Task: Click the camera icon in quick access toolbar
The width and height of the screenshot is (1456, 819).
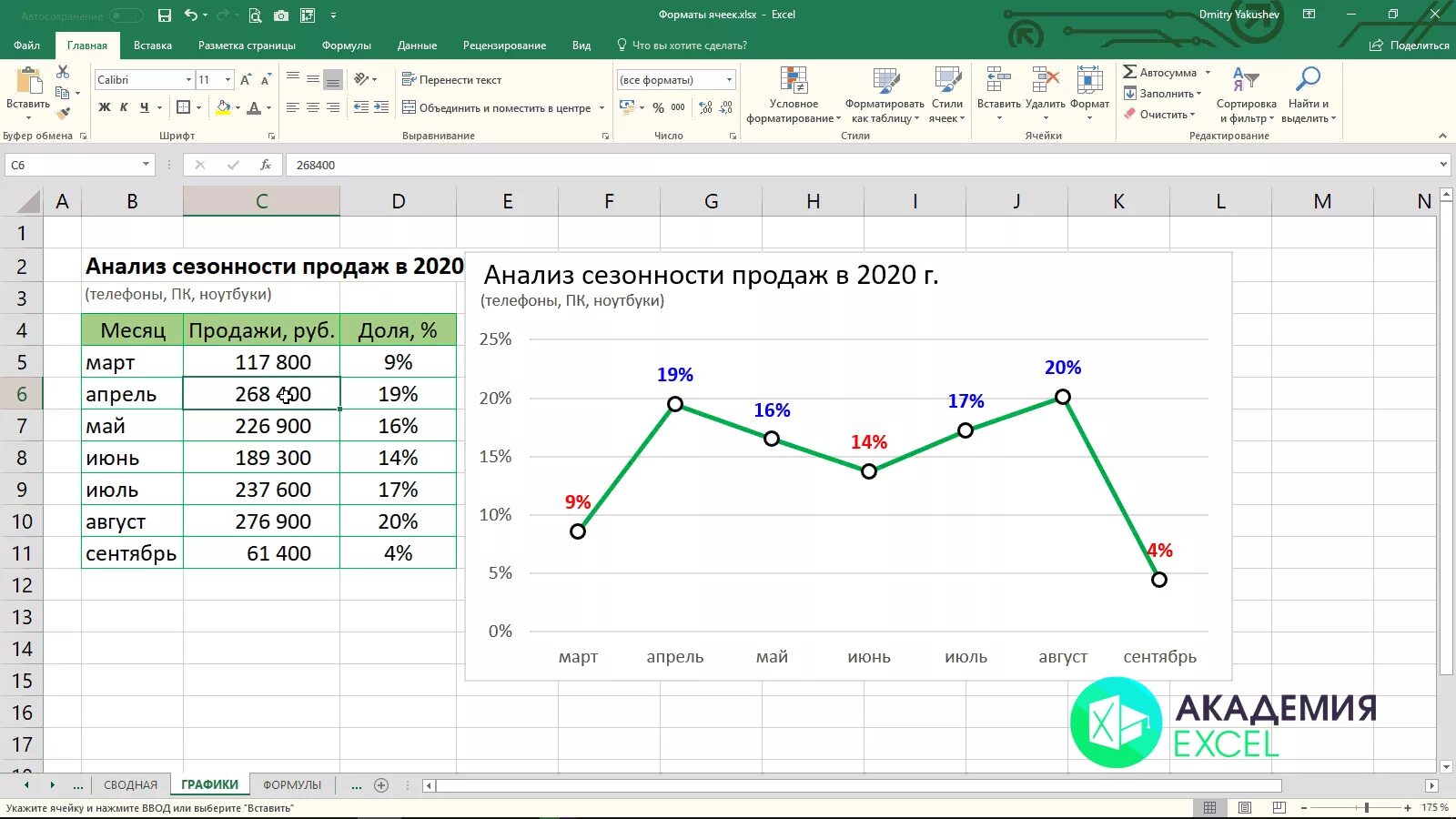Action: tap(281, 15)
